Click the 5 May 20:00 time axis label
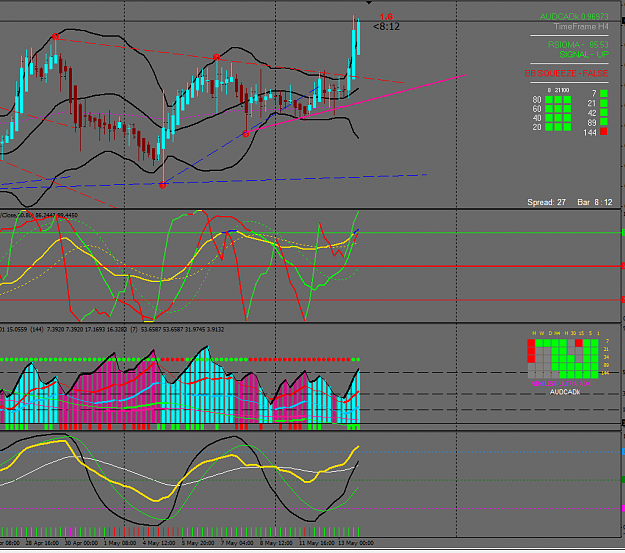The image size is (625, 553). coord(198,543)
